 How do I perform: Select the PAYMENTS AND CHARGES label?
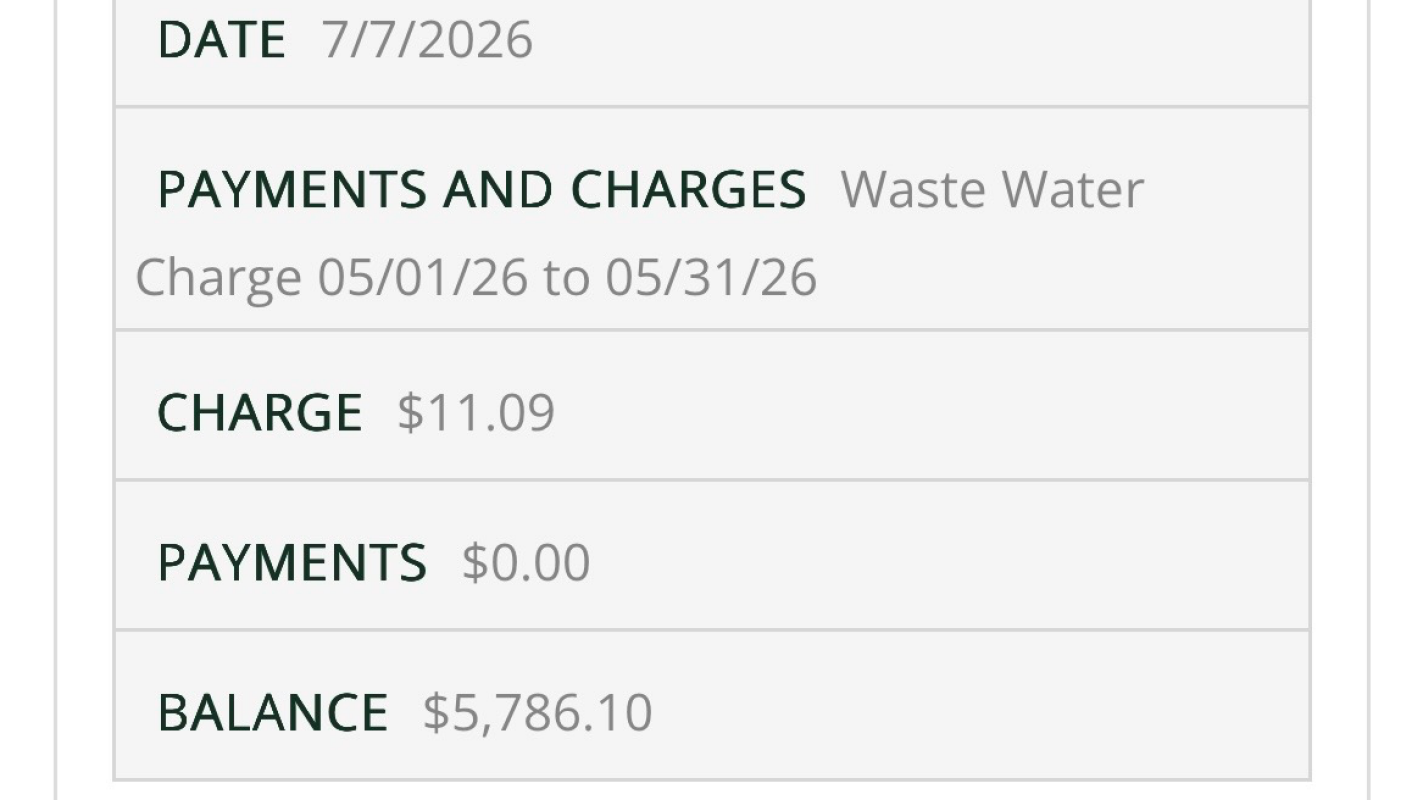click(482, 190)
